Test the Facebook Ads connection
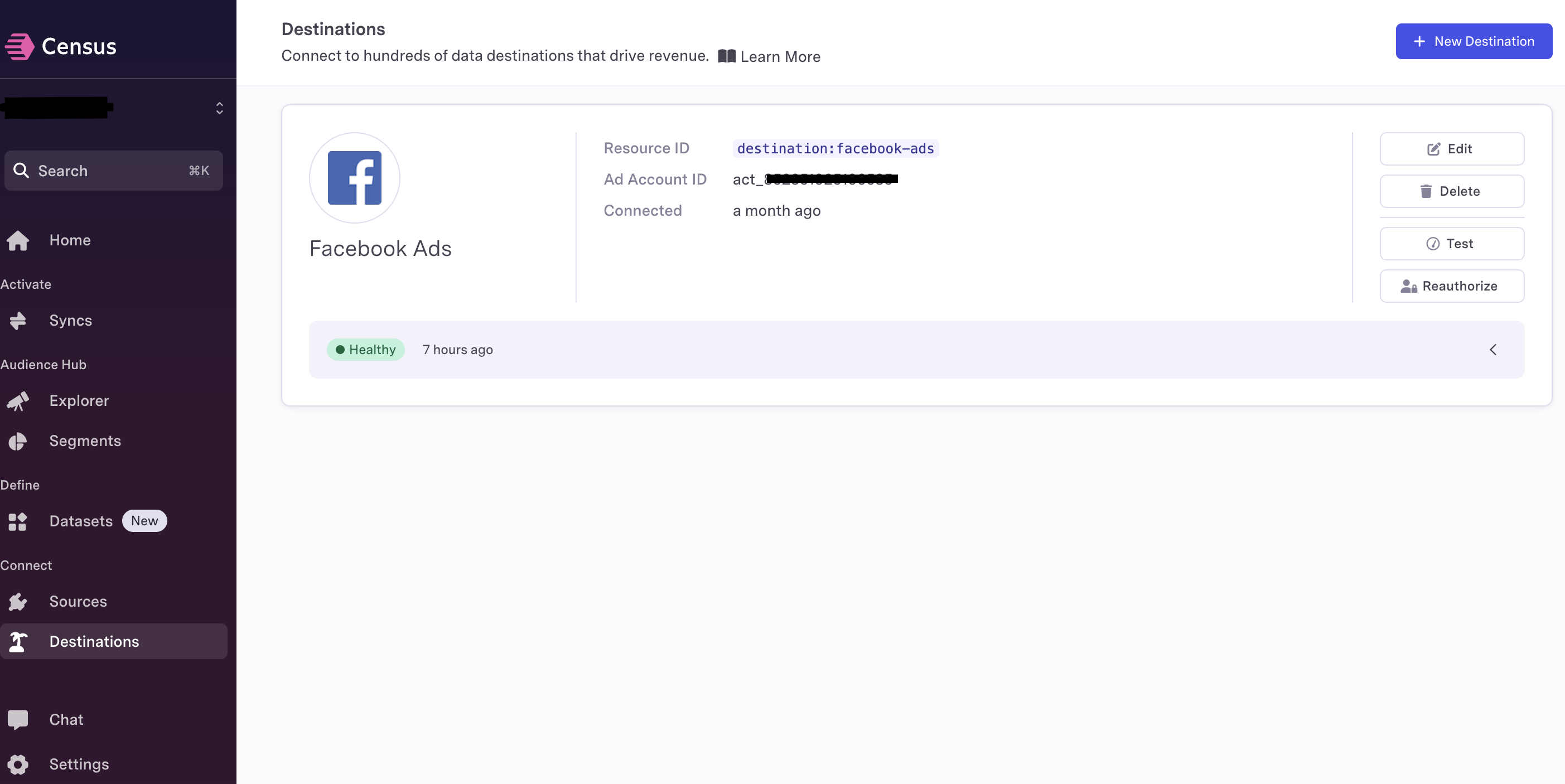 [x=1451, y=244]
